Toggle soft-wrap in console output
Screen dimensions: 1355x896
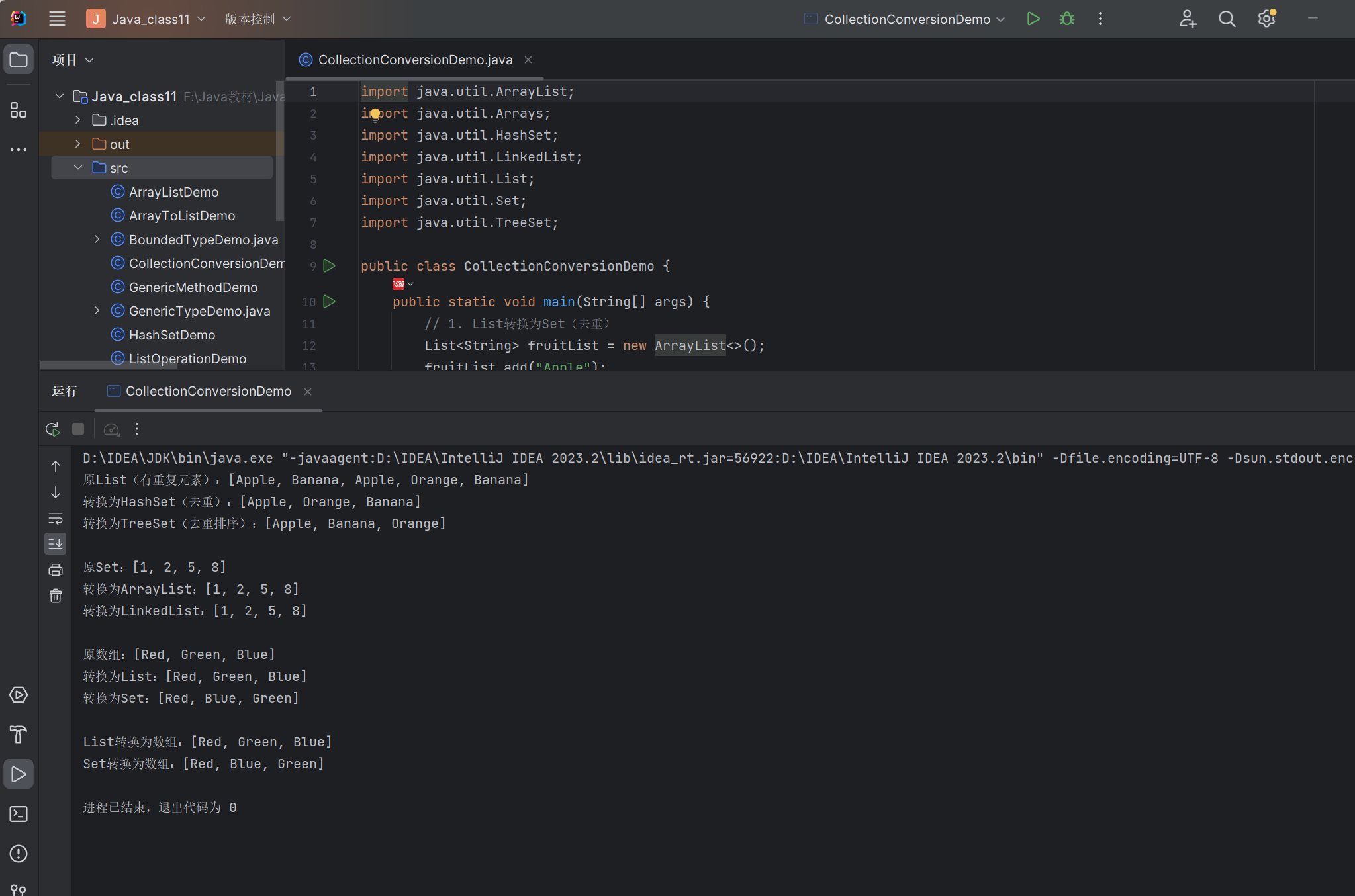[x=56, y=518]
